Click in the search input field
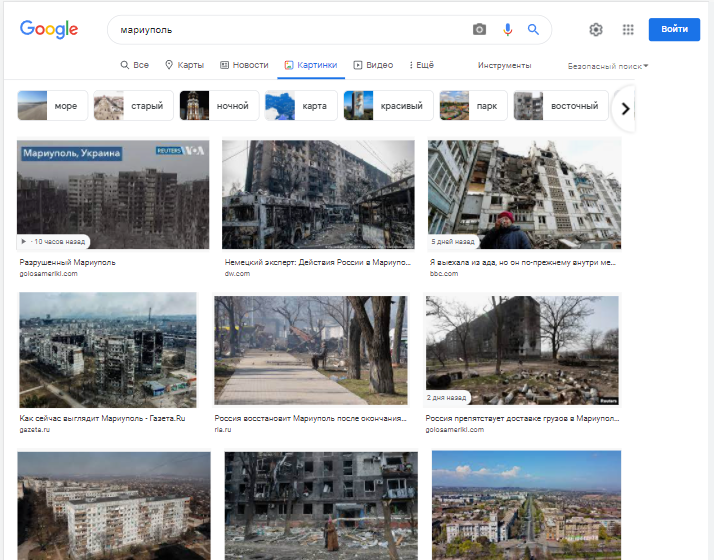 pyautogui.click(x=290, y=30)
